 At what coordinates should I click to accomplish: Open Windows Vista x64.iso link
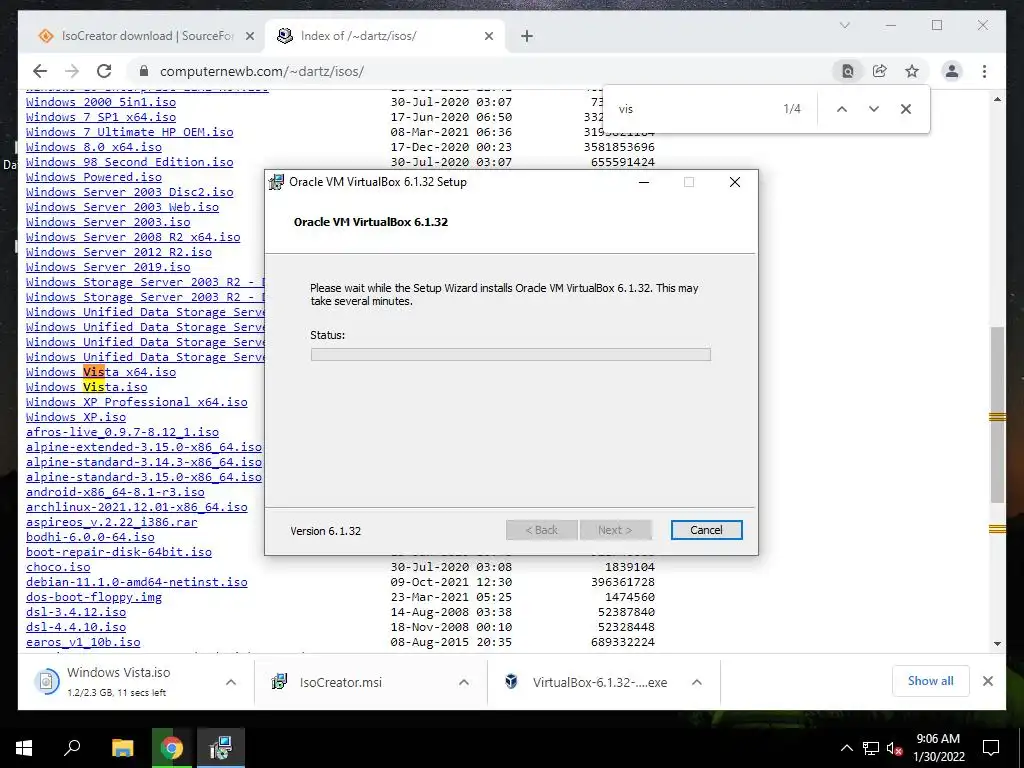point(101,372)
